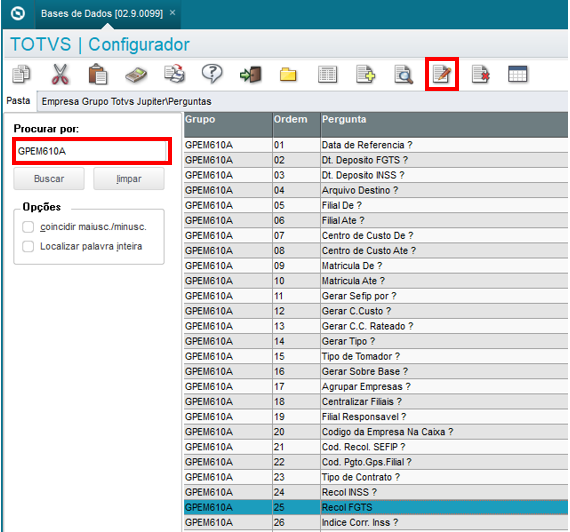The image size is (570, 532).
Task: Select row Indice Corr. Inss ?
Action: tap(376, 522)
